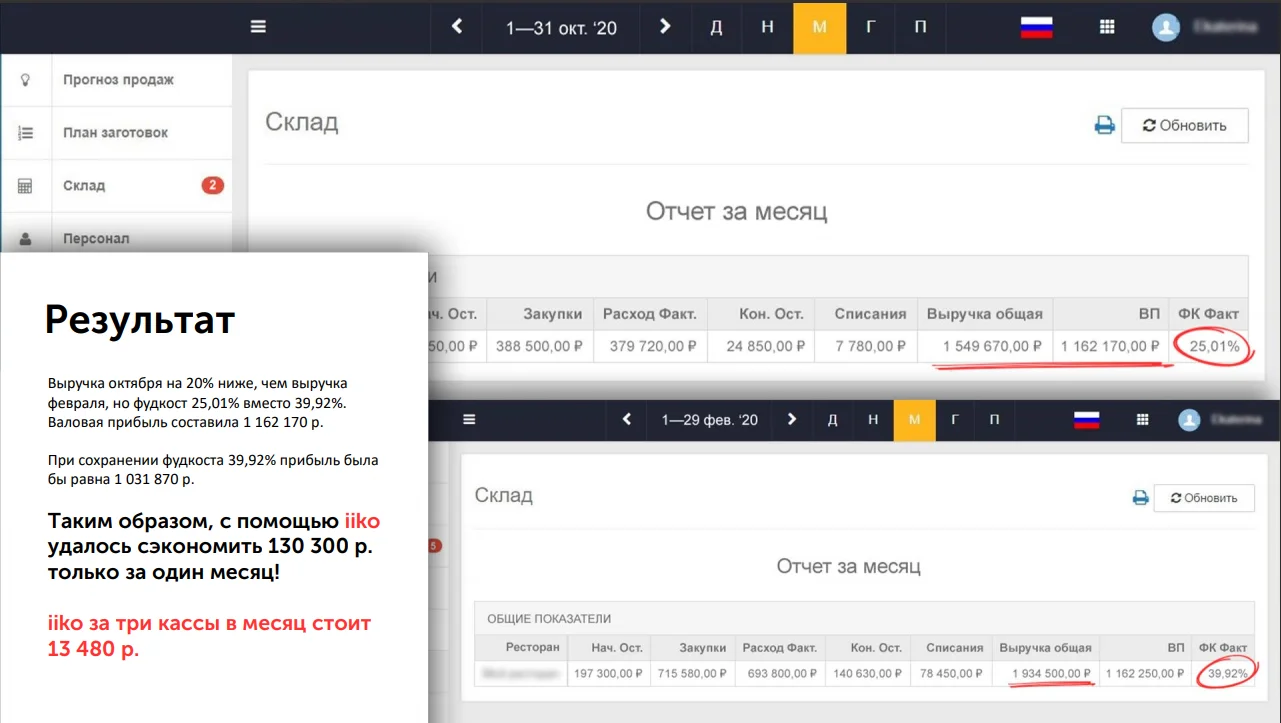Click value 24 850,00 ₽
The image size is (1281, 723).
(765, 346)
